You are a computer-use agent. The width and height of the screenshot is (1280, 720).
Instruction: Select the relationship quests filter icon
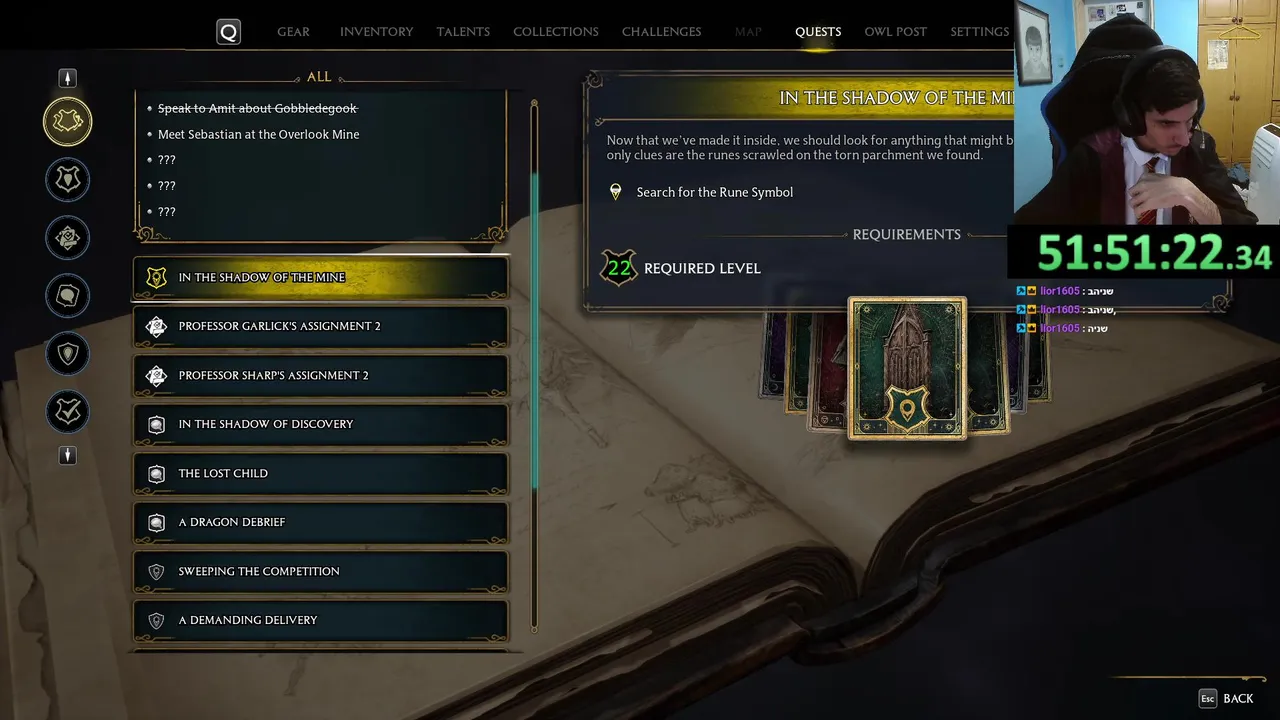pos(68,296)
